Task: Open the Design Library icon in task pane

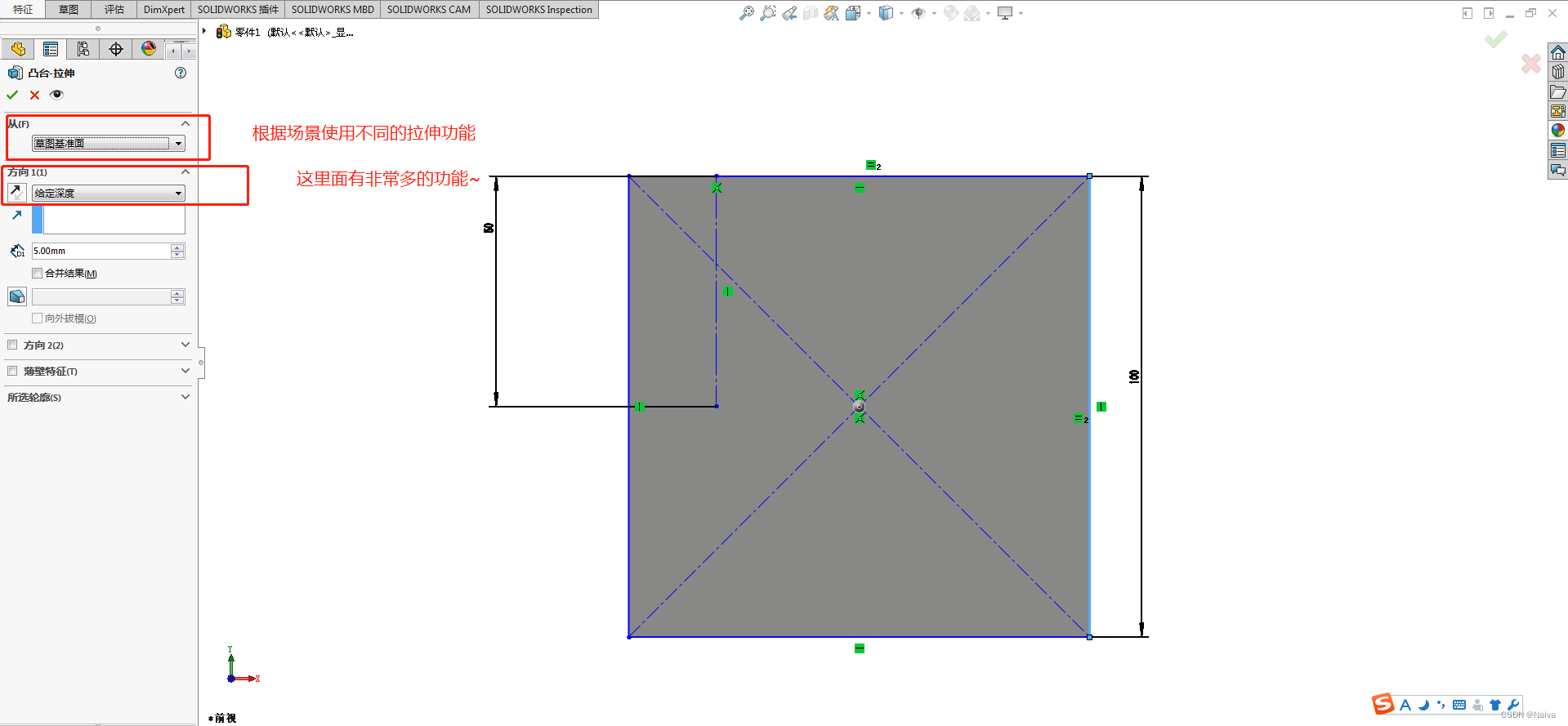Action: tap(1558, 73)
